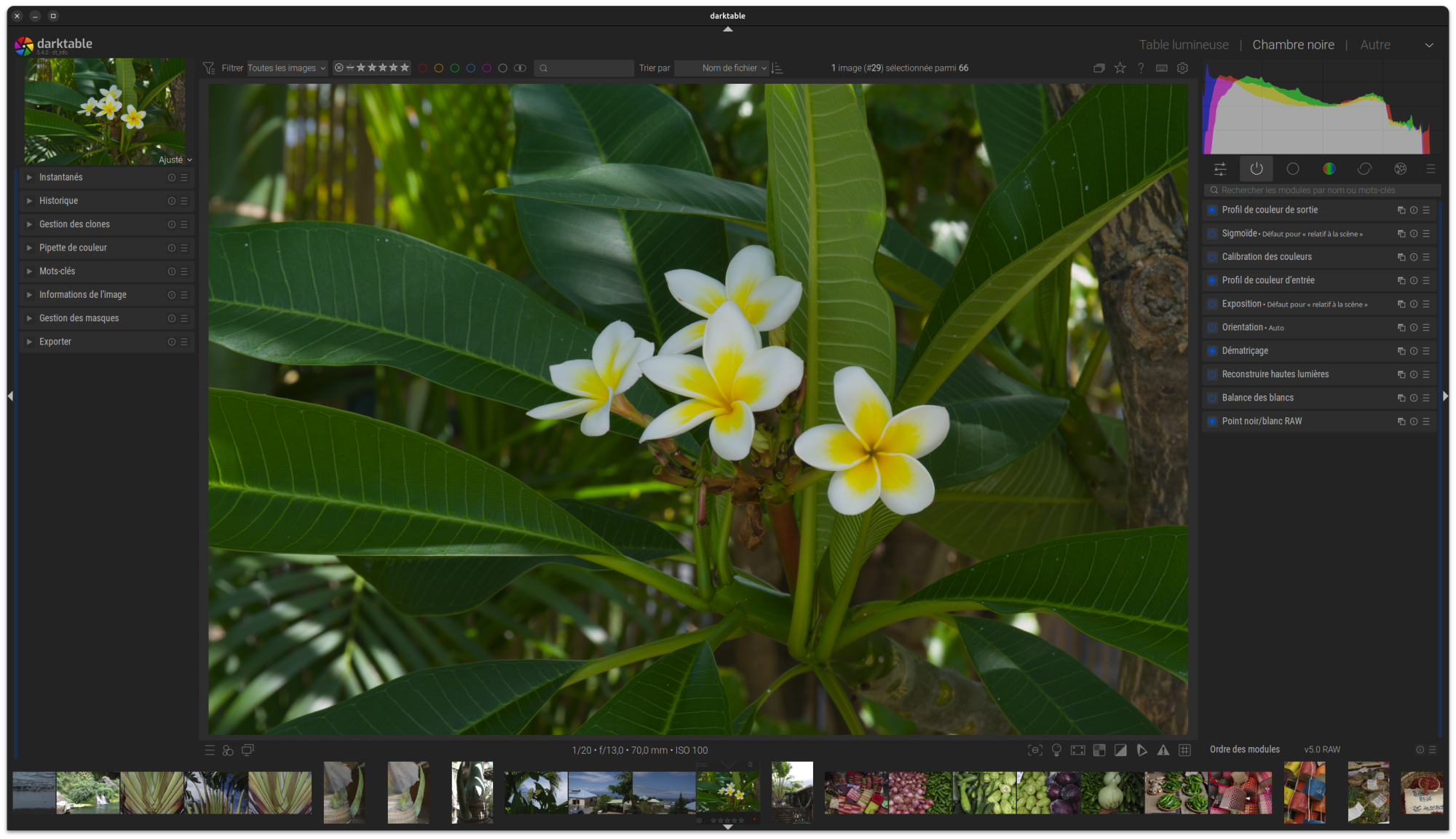Enable color assessment lightbulb icon
The height and width of the screenshot is (839, 1456).
1056,750
